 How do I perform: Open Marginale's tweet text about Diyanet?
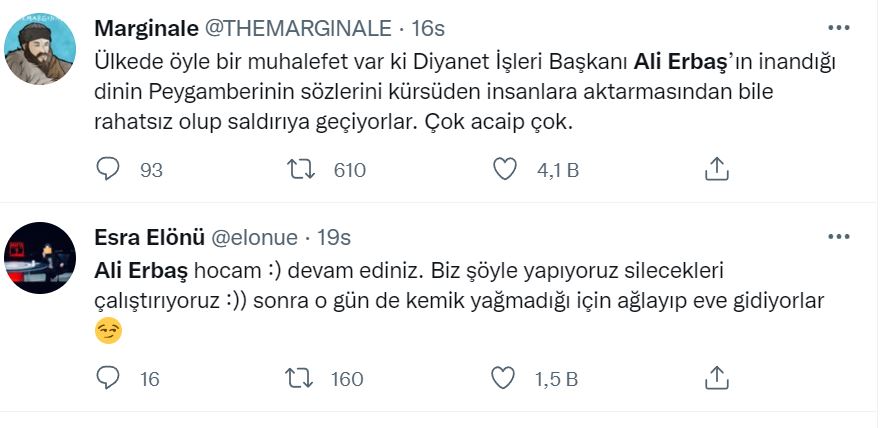[x=450, y=92]
